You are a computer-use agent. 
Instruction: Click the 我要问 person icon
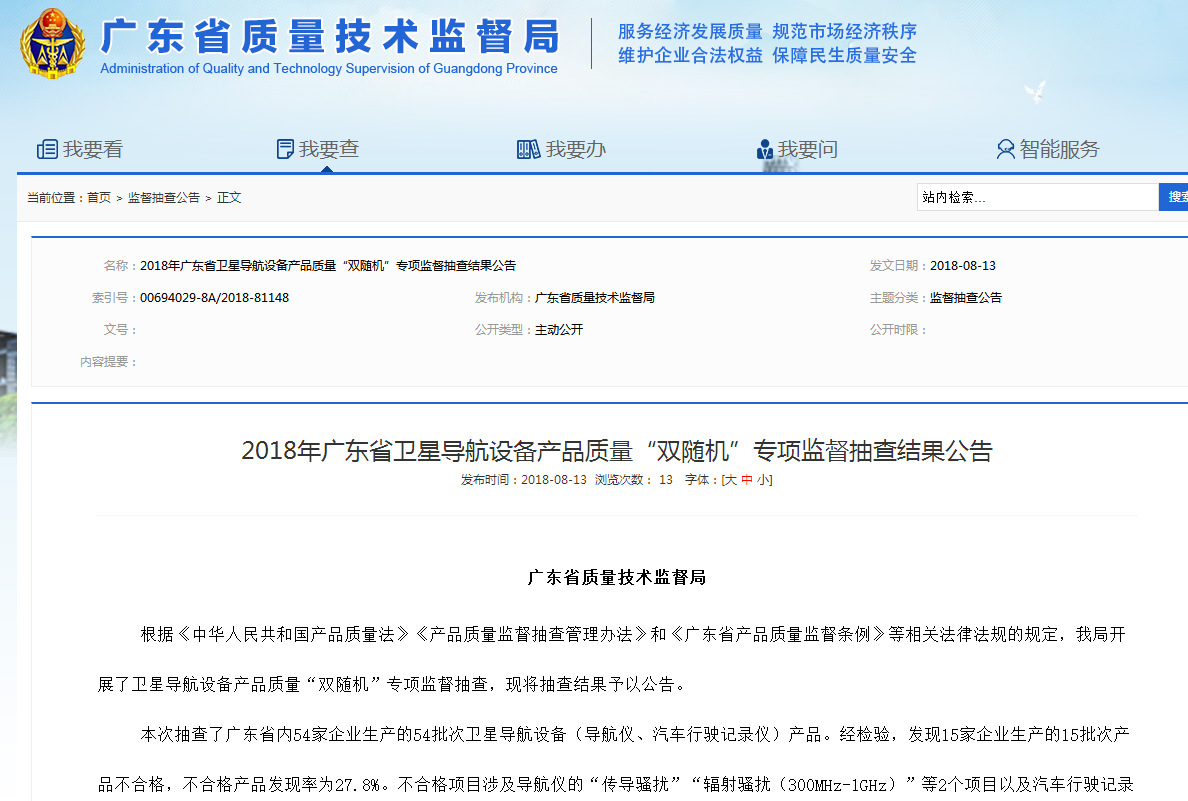point(764,149)
